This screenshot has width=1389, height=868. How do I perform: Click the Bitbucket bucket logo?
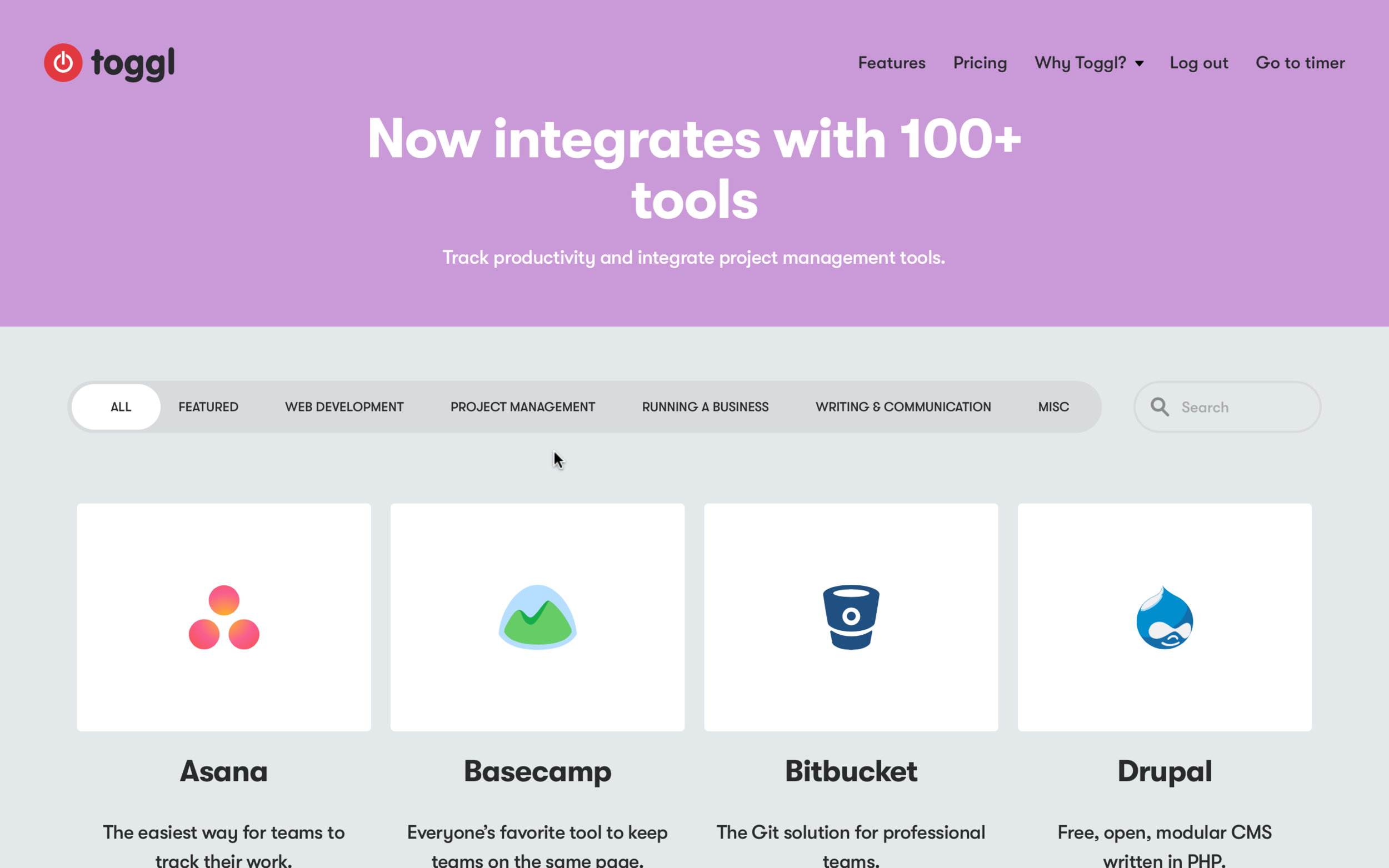click(x=851, y=617)
